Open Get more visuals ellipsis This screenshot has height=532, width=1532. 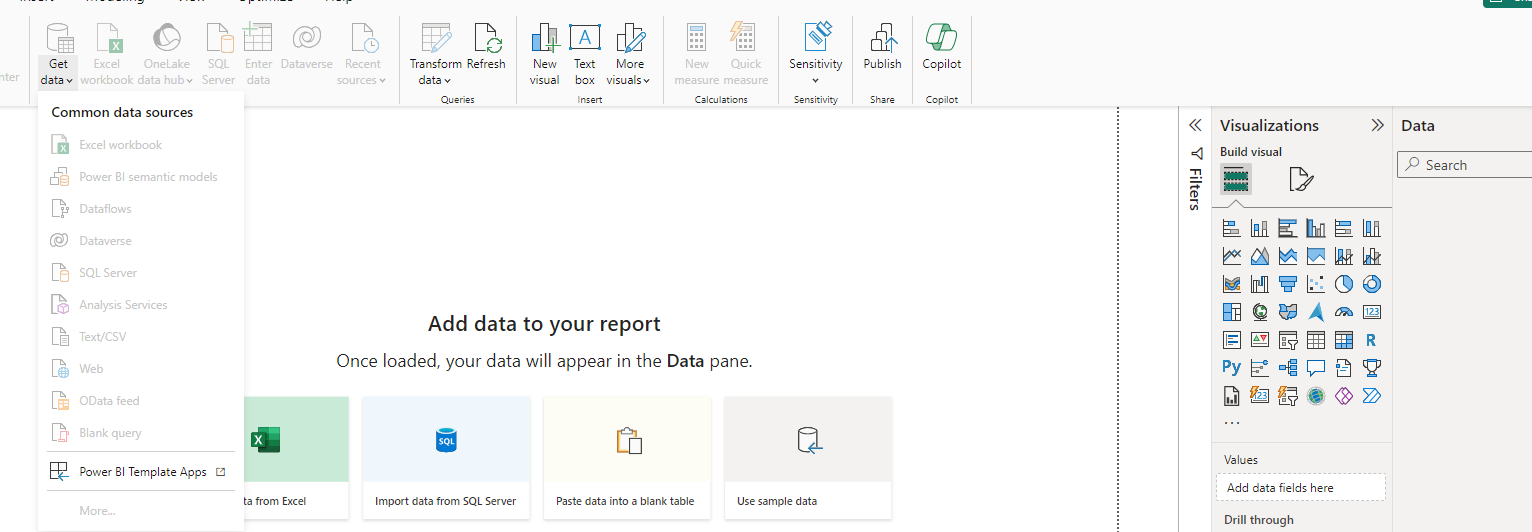[x=1232, y=423]
